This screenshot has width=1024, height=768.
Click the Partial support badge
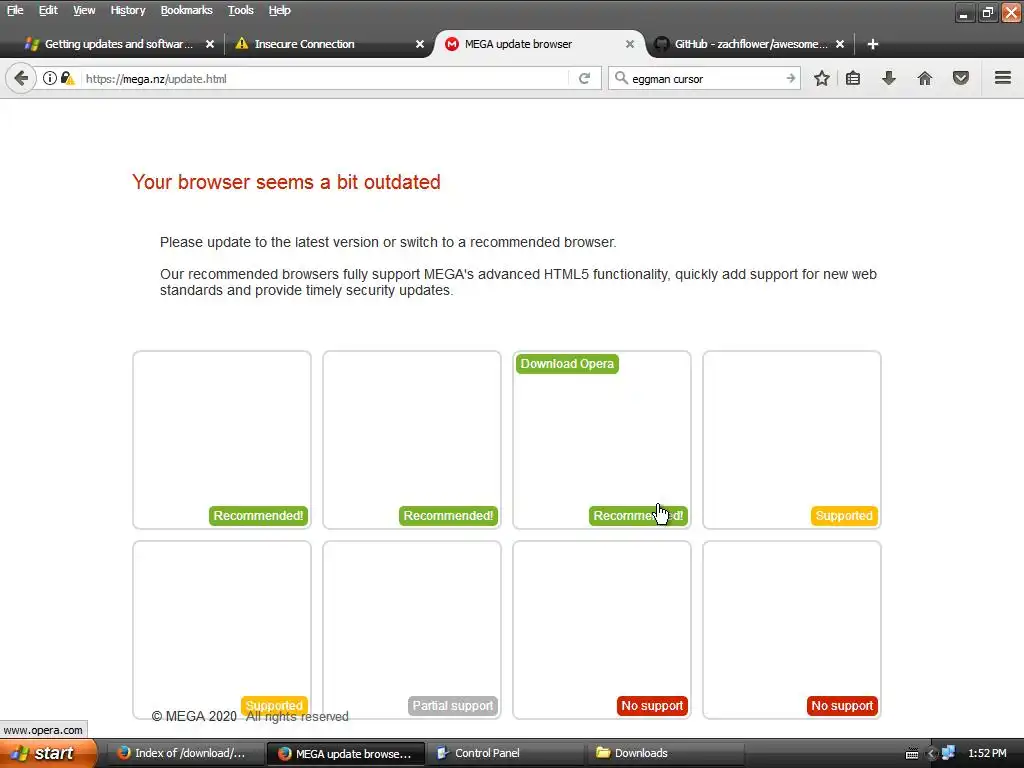point(453,706)
